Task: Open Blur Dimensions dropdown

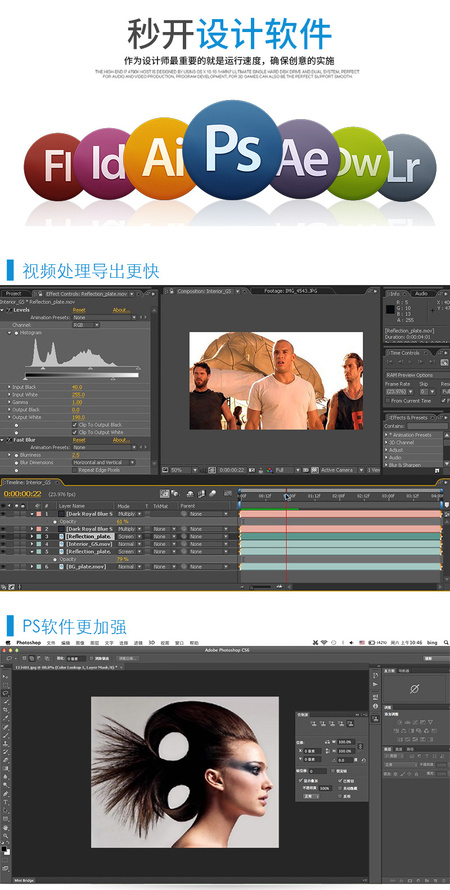Action: (x=104, y=463)
